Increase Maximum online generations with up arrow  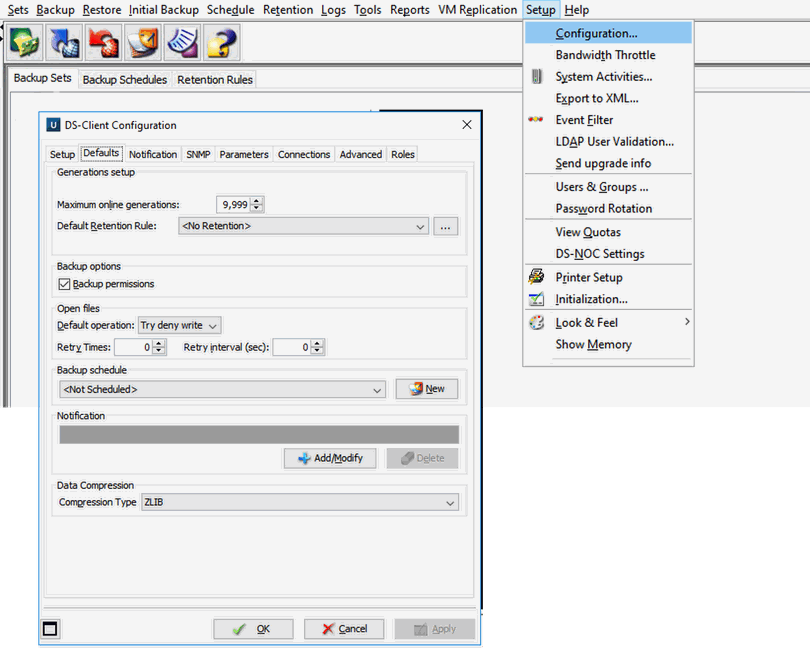click(x=257, y=201)
